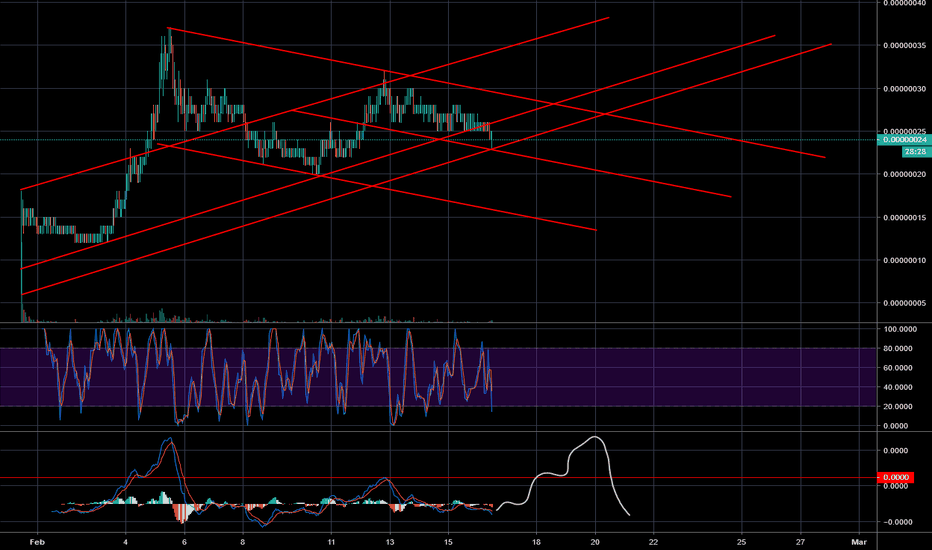Click the 40.0000 stochastic scale label
932x550 pixels.
(x=900, y=387)
